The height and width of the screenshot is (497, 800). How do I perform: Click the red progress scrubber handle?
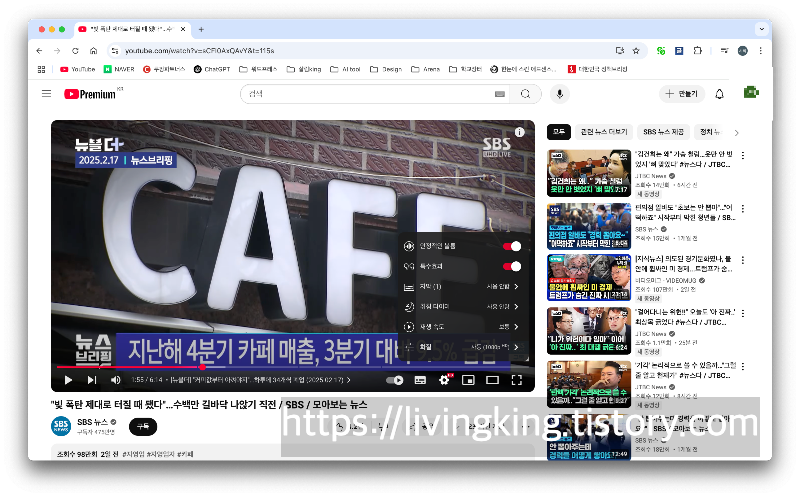tap(203, 367)
